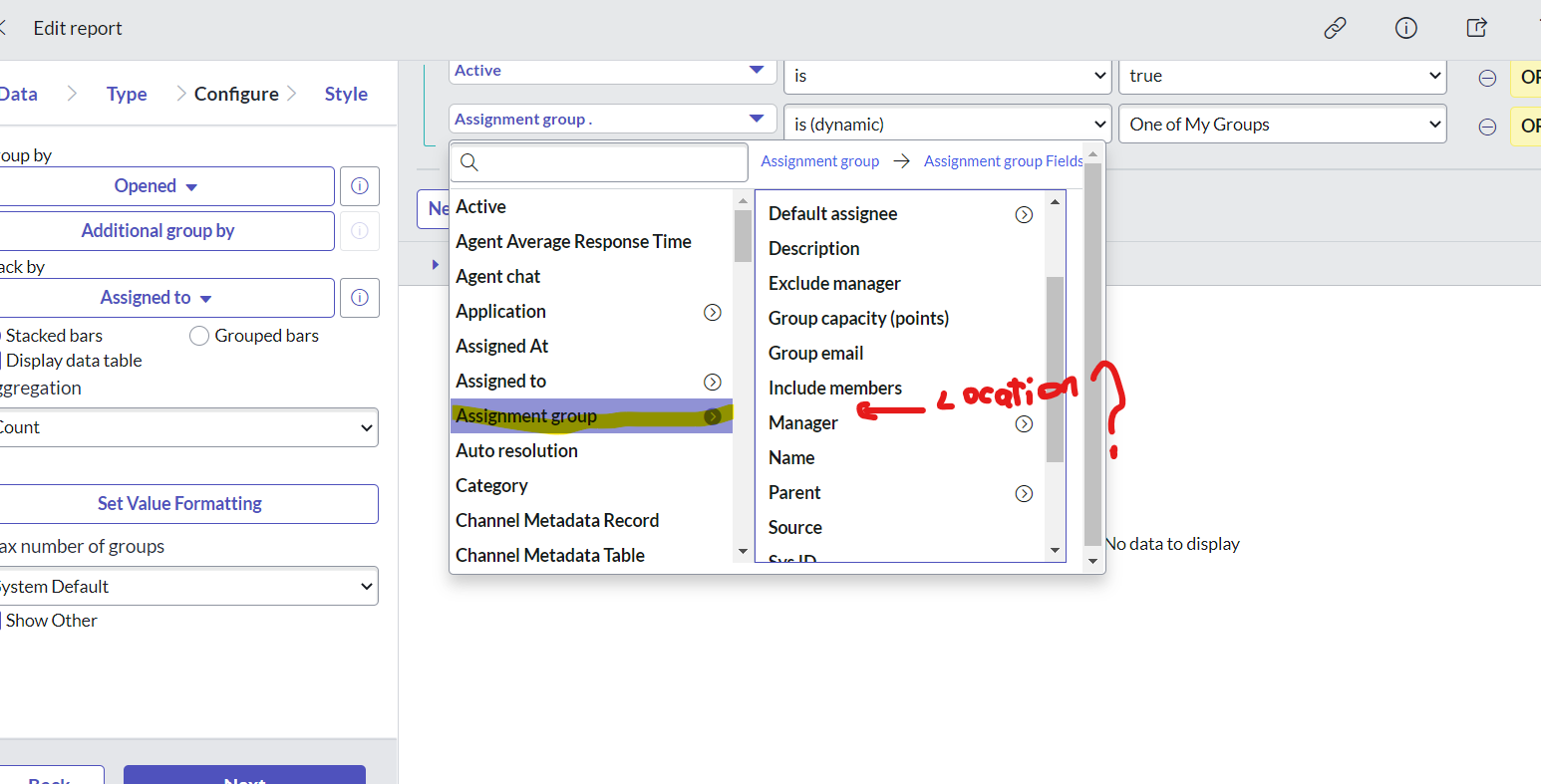1541x784 pixels.
Task: Remove the Assignment group condition with its minus icon
Action: (x=1487, y=127)
